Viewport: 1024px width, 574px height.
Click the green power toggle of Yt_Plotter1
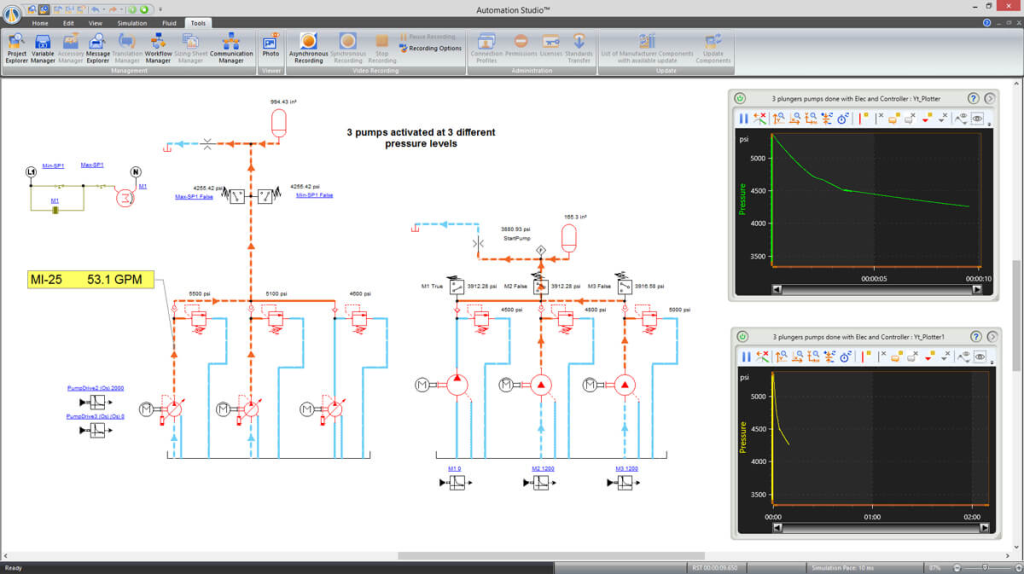pyautogui.click(x=743, y=336)
